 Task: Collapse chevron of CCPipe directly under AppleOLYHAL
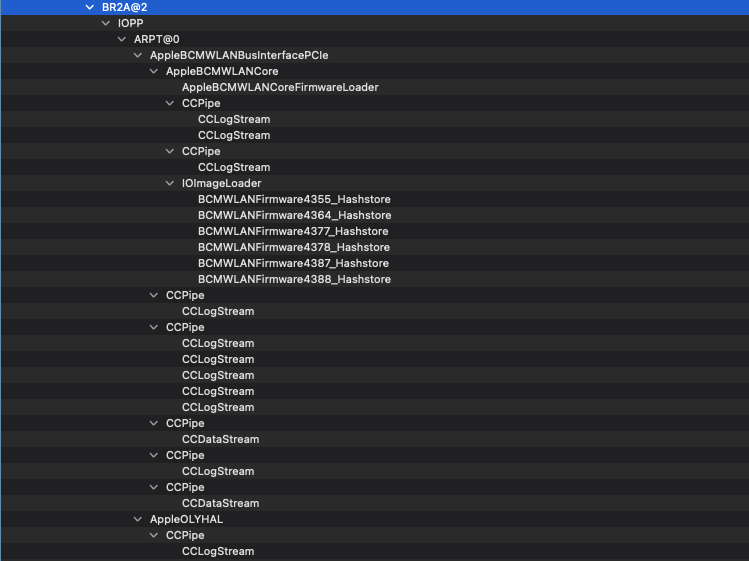[154, 535]
